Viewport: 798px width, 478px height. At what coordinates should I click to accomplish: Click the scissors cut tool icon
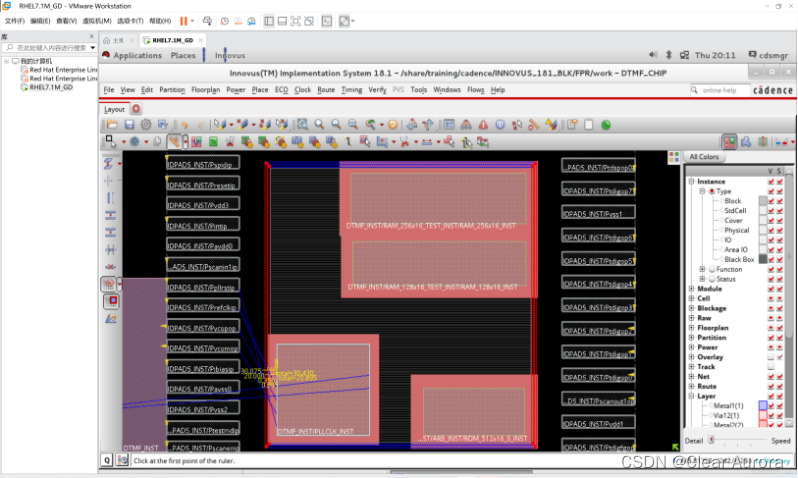[x=405, y=142]
